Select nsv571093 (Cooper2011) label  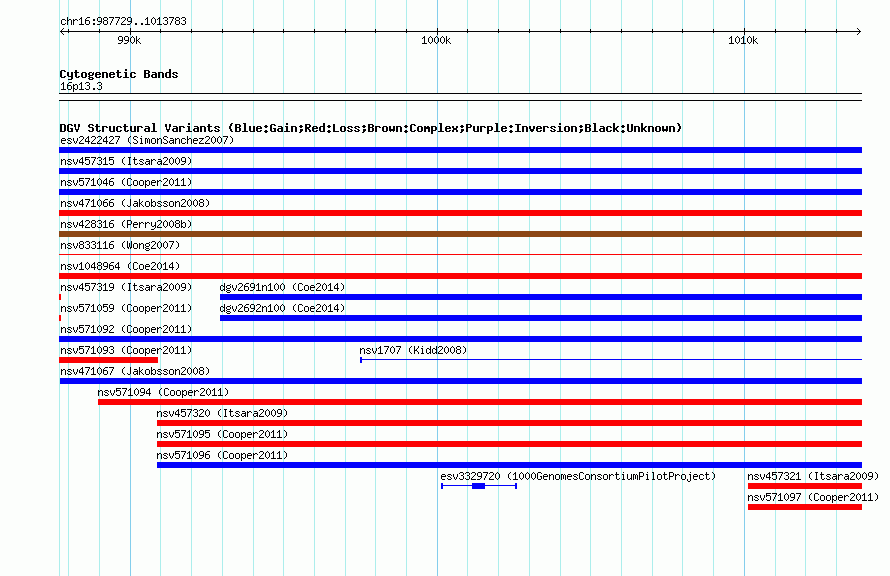tap(126, 350)
